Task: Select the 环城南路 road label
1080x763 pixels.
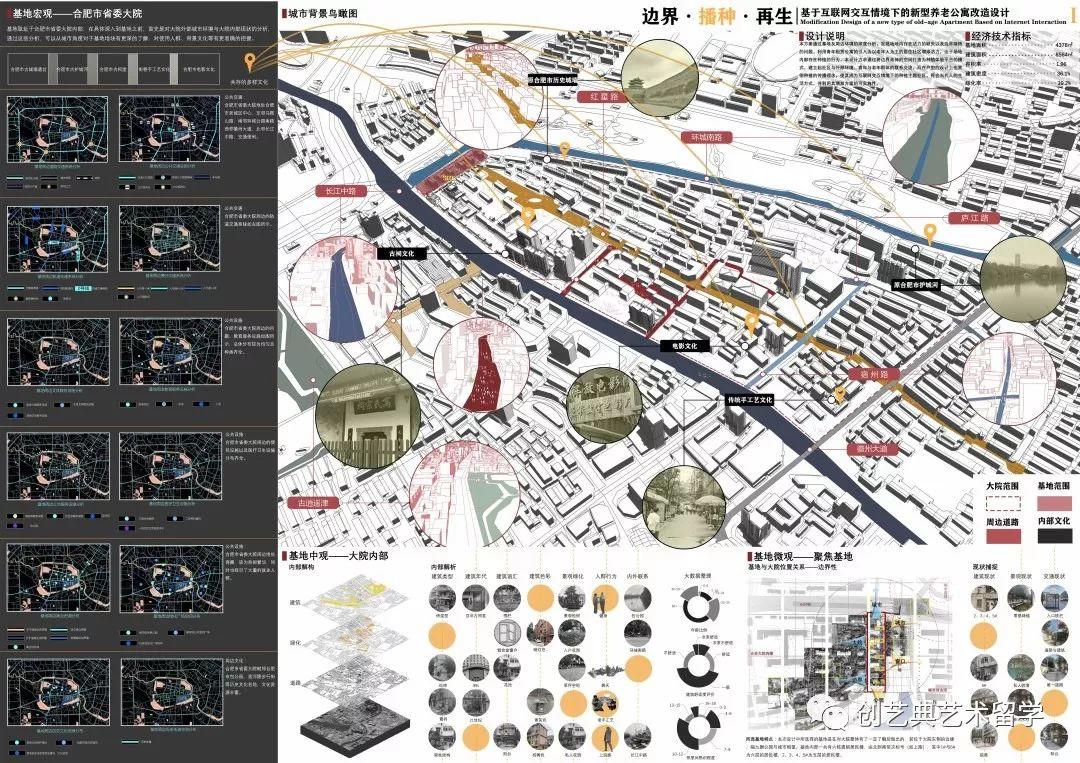Action: pos(707,137)
